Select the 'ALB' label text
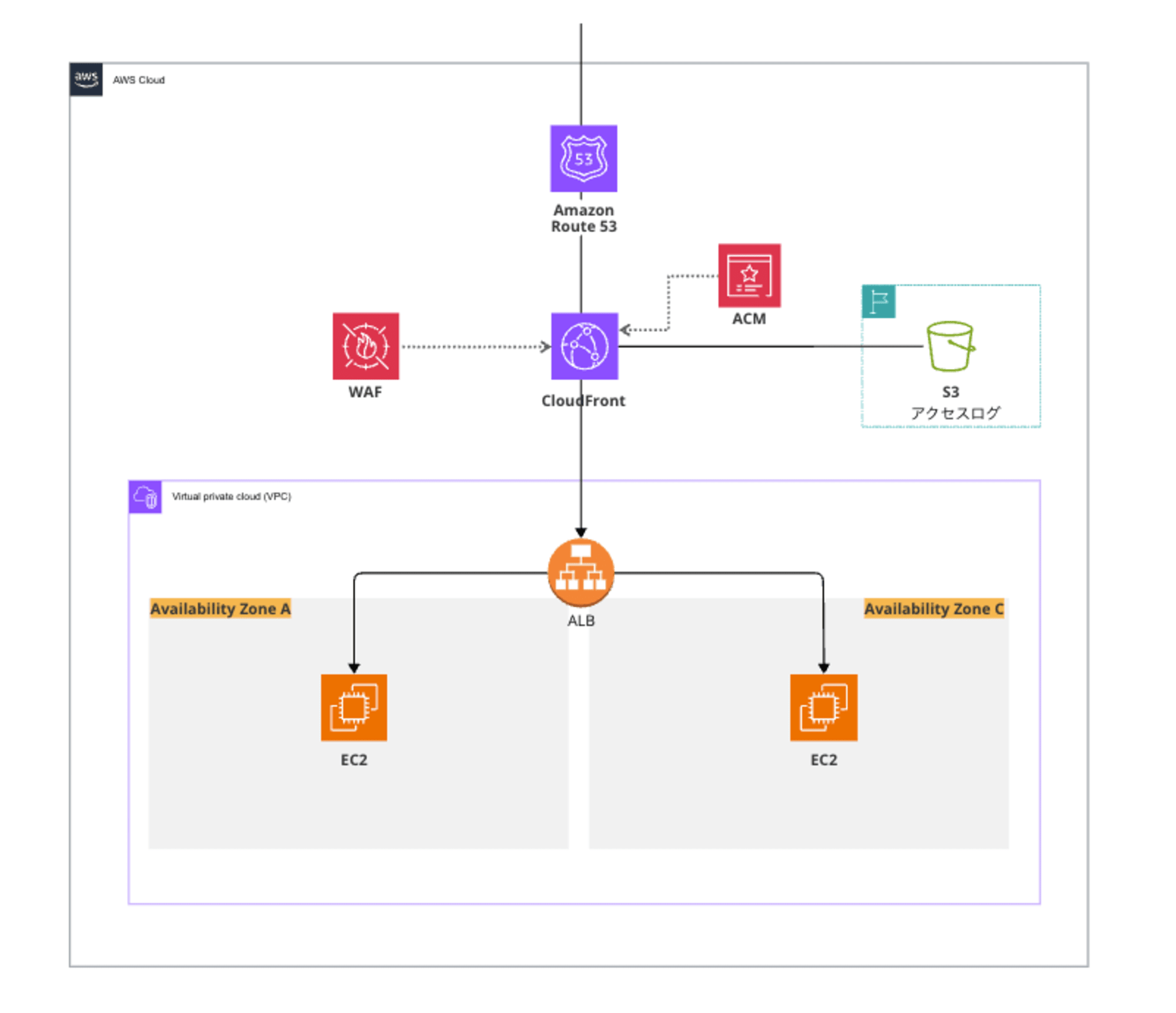The height and width of the screenshot is (1013, 1176). [581, 621]
